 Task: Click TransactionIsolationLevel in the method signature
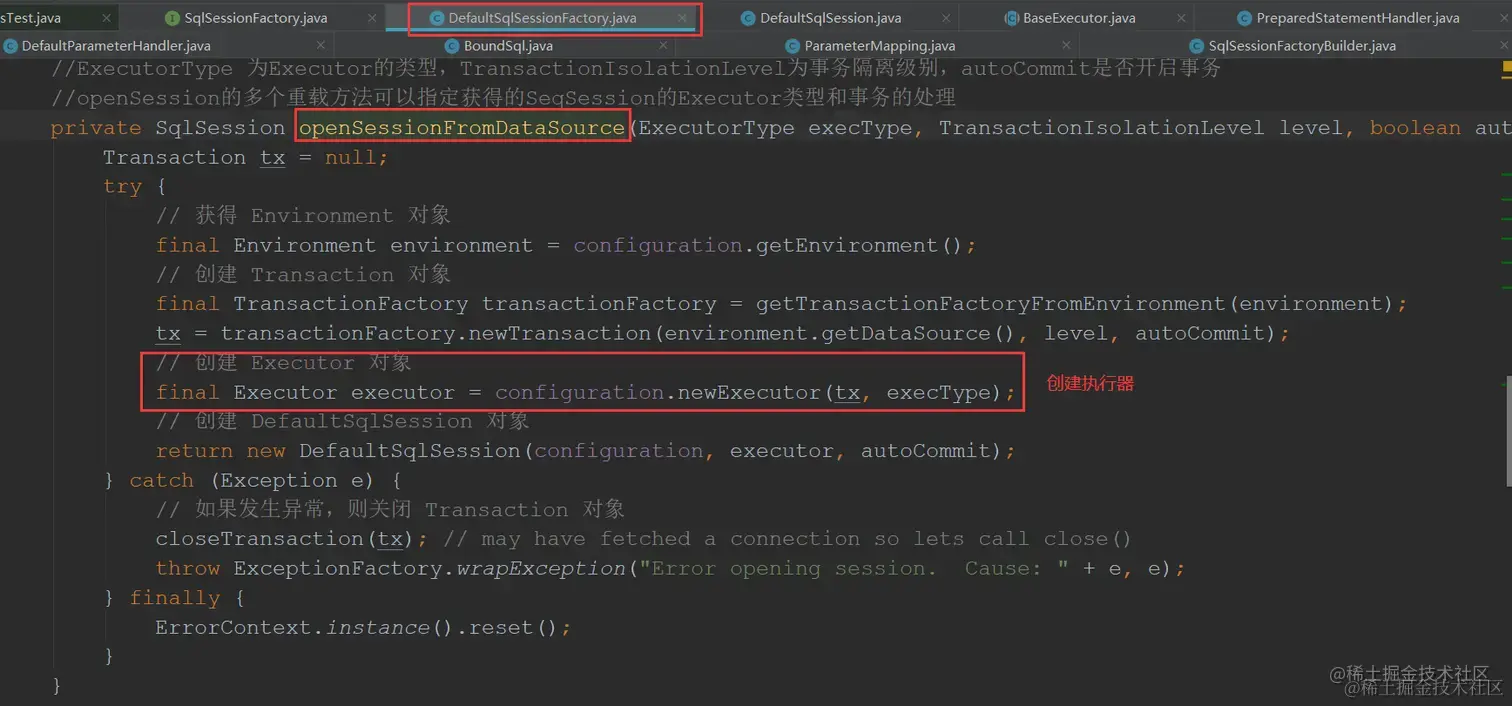1101,128
